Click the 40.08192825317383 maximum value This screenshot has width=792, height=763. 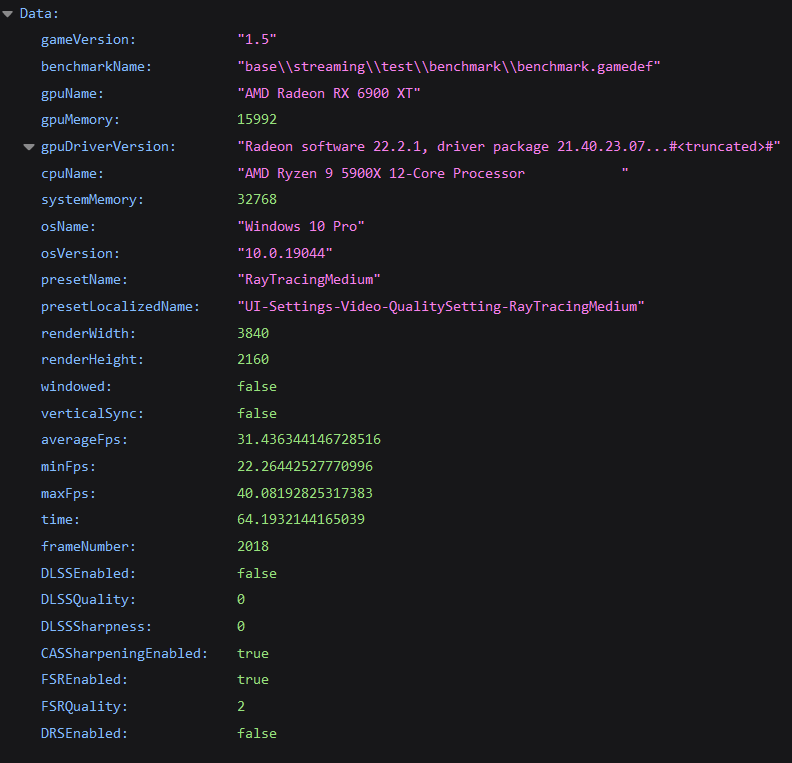(305, 493)
